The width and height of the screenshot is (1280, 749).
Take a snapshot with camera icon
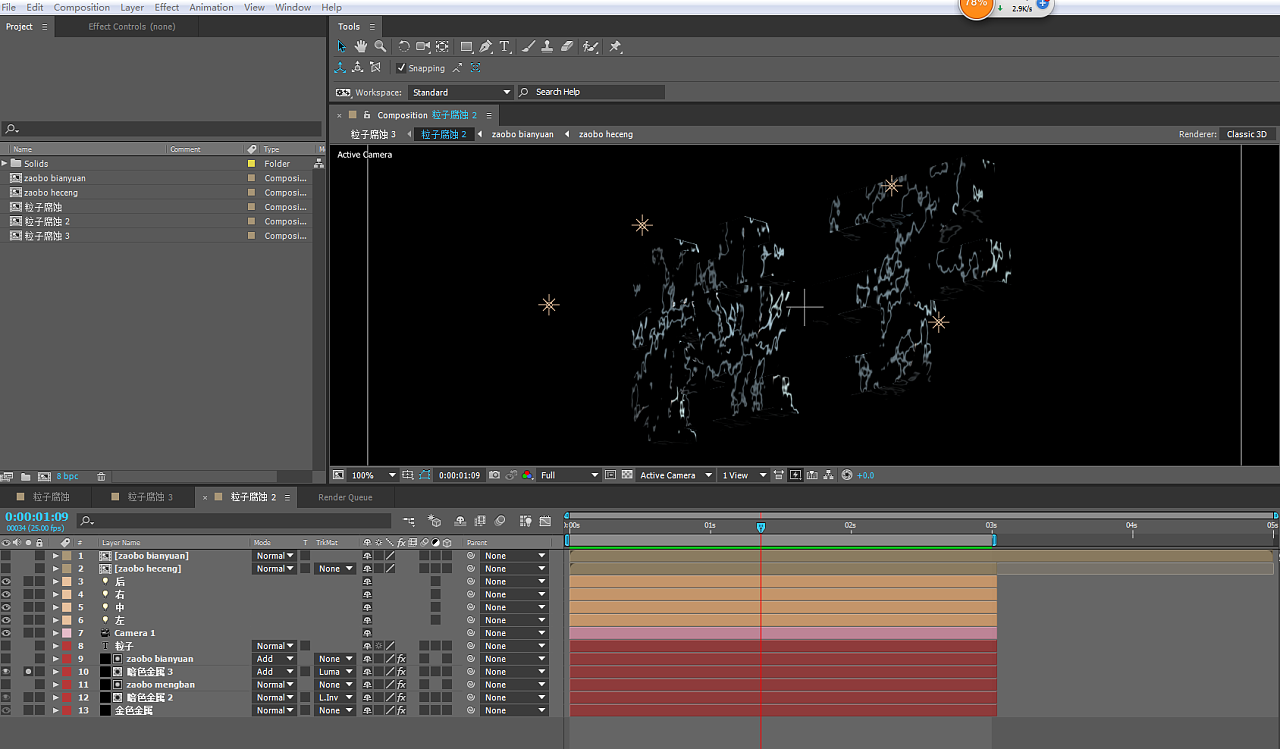click(494, 475)
